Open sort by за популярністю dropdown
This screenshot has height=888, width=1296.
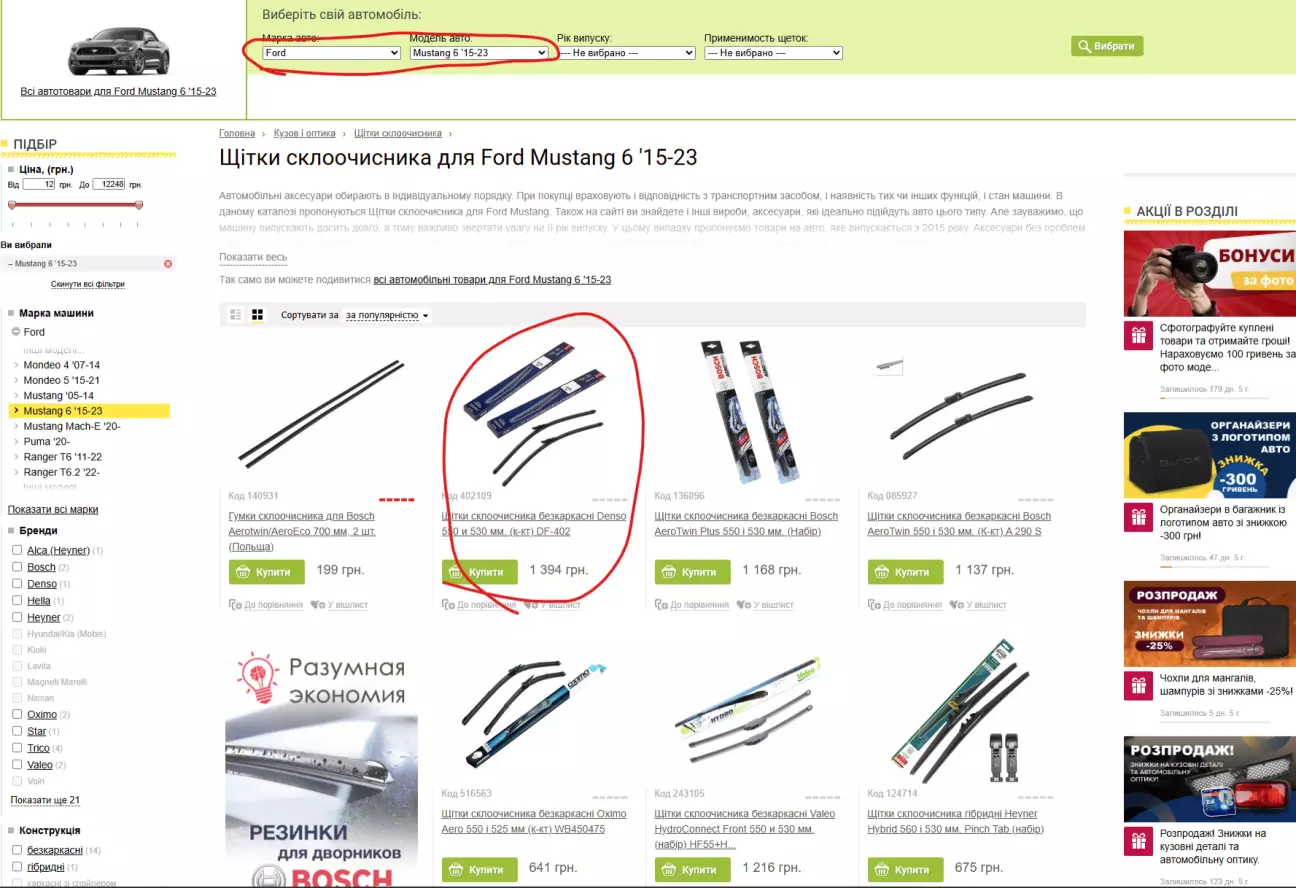387,315
